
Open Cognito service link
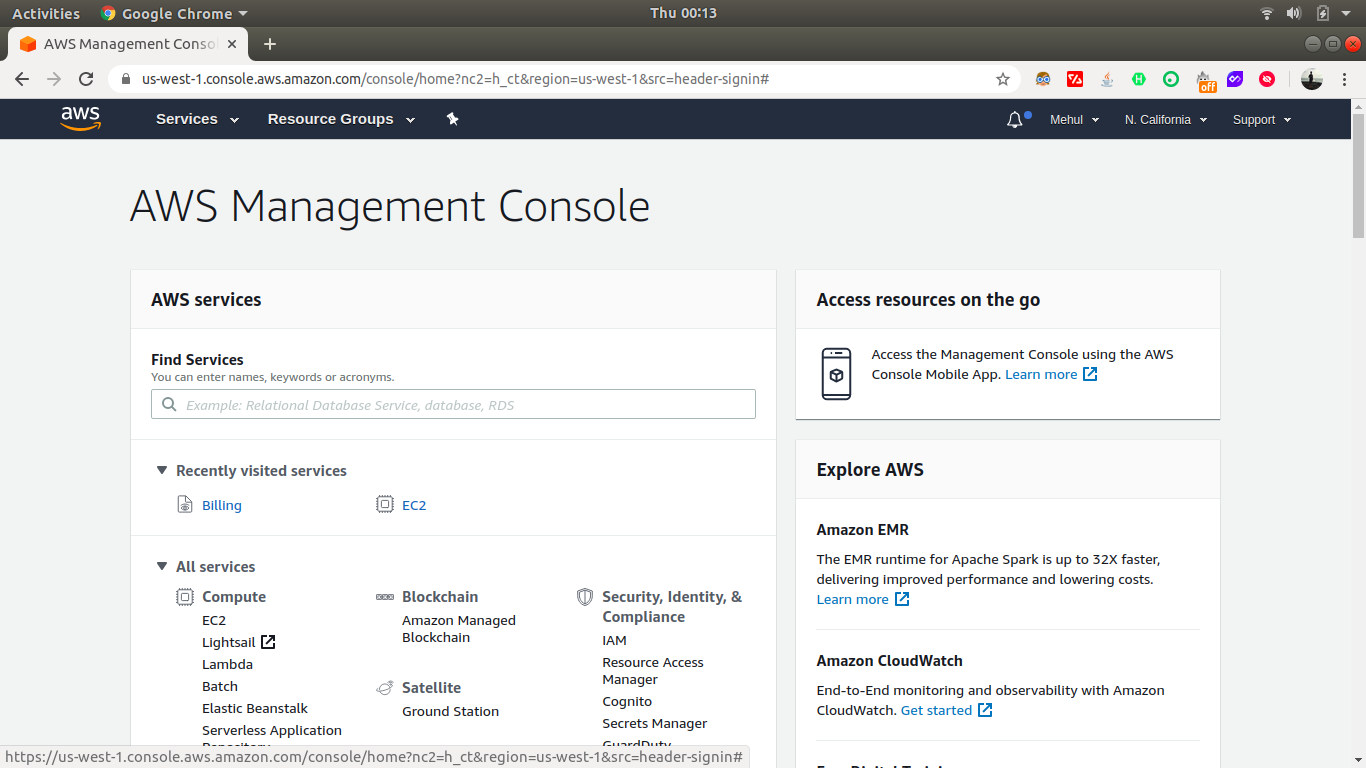point(627,701)
